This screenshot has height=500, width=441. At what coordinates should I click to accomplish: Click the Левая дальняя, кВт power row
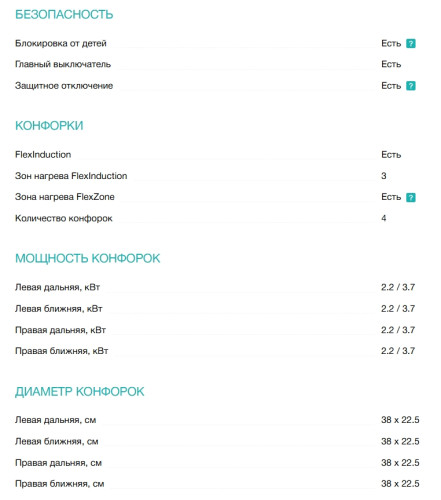[x=217, y=287]
